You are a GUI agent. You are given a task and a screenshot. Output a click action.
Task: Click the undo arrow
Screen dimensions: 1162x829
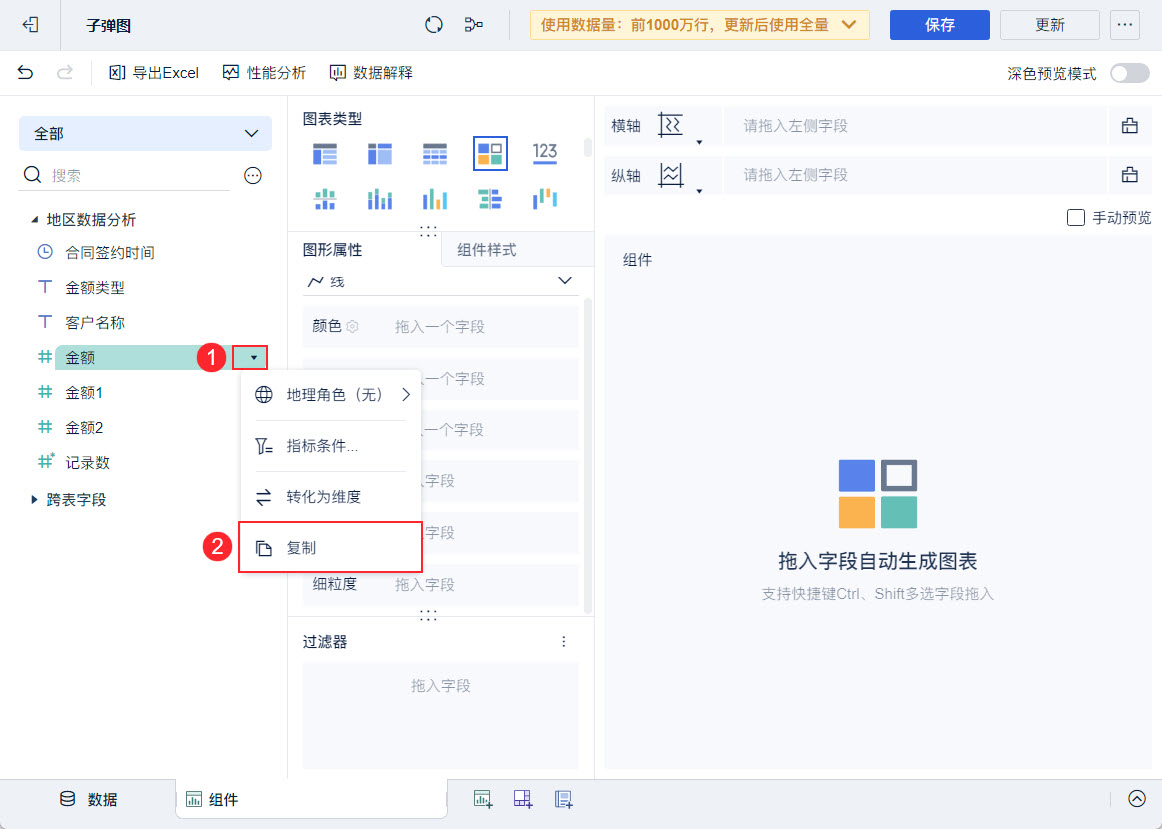[25, 73]
